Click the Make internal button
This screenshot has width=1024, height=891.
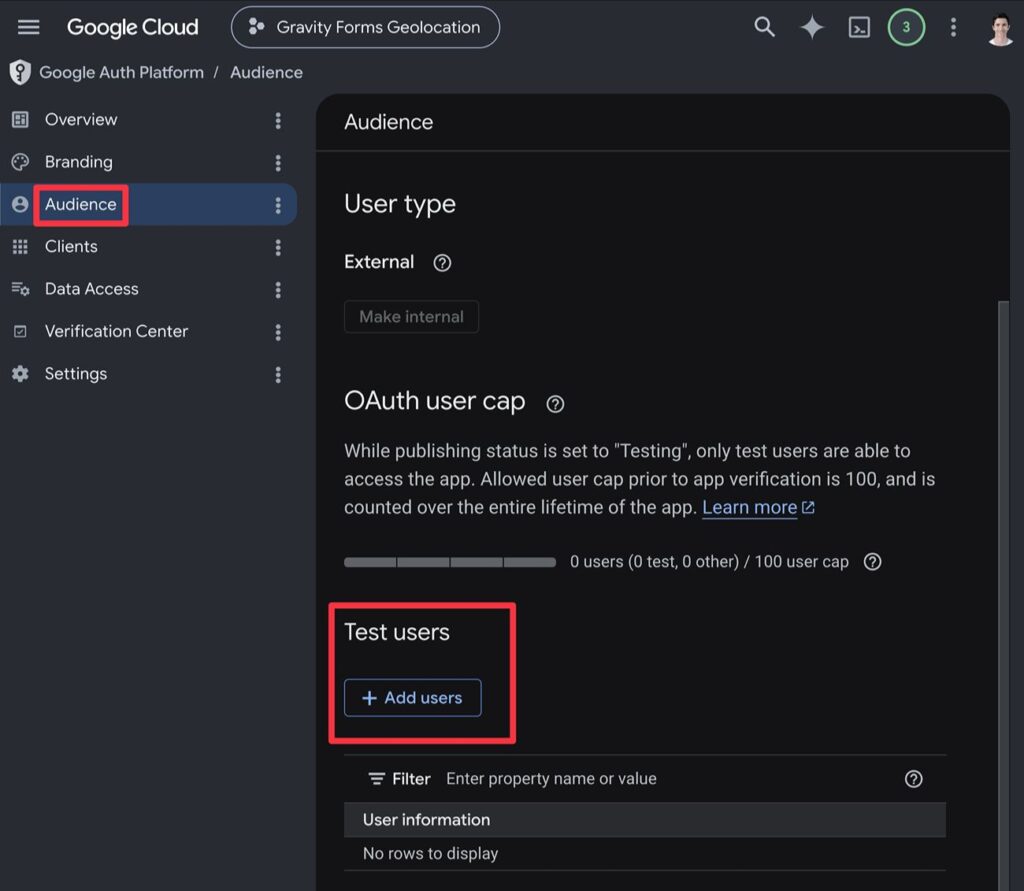tap(411, 317)
